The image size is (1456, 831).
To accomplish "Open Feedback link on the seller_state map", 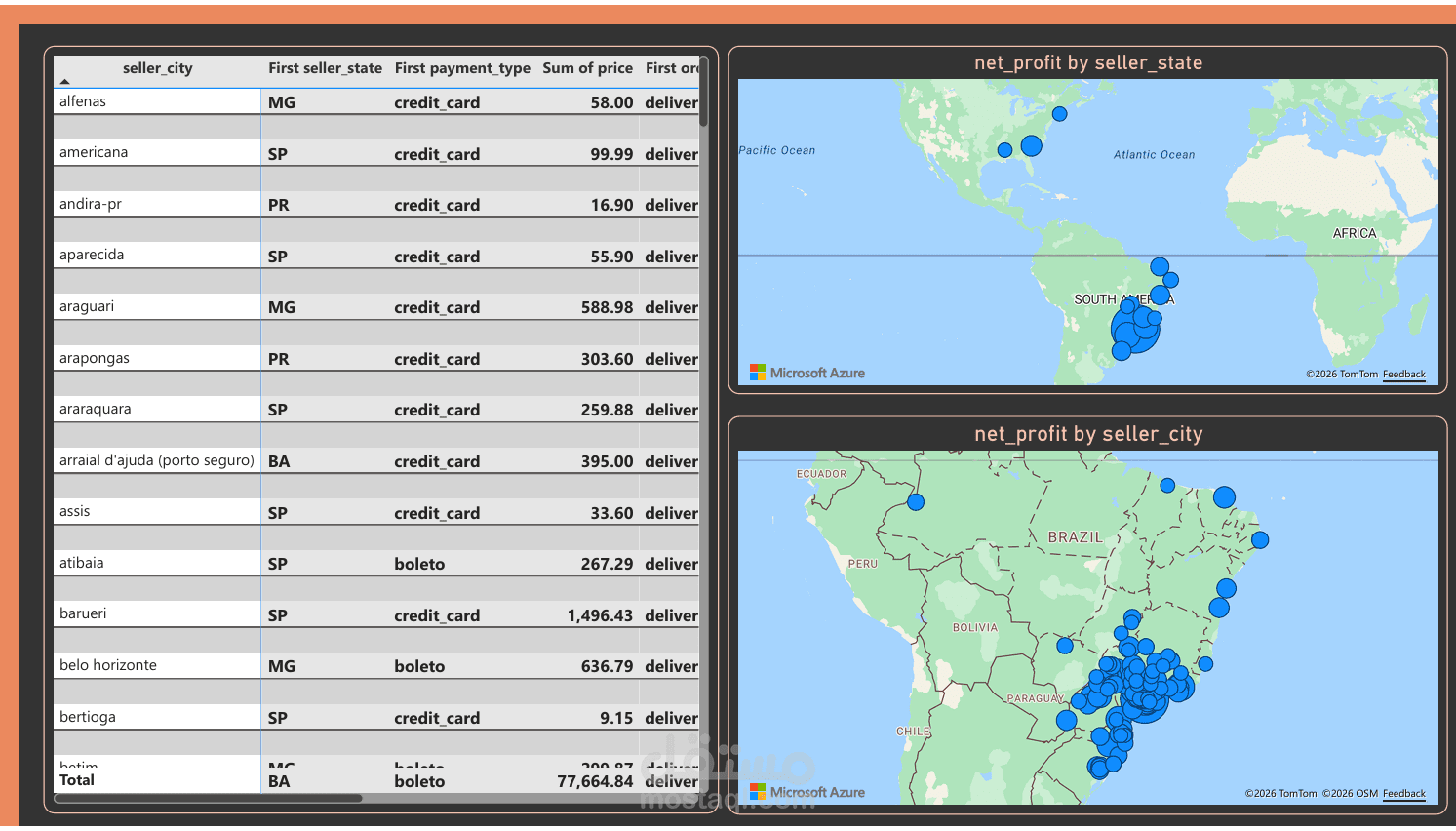I will click(1404, 375).
